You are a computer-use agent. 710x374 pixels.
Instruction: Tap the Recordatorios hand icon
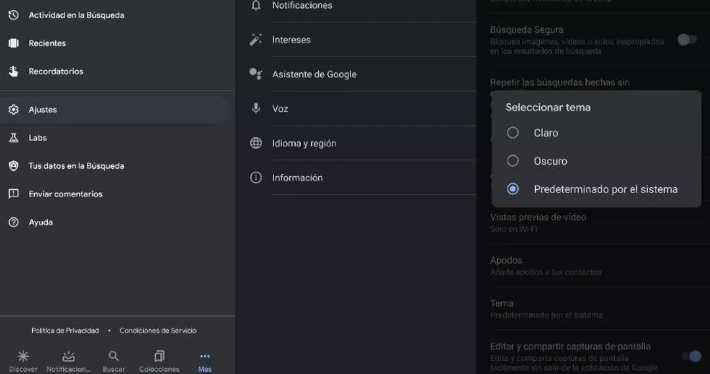[14, 71]
